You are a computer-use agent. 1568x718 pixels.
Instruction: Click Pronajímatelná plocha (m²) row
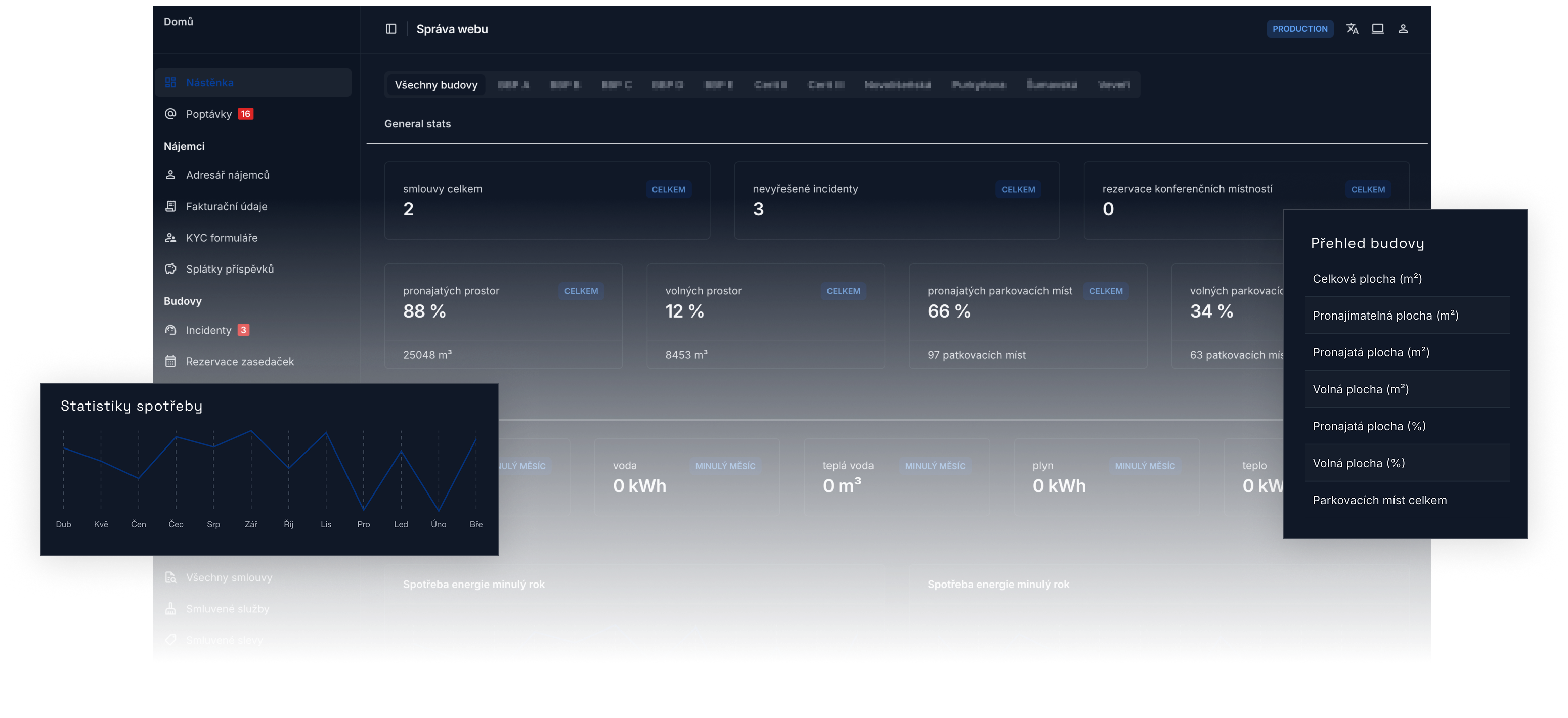coord(1407,315)
